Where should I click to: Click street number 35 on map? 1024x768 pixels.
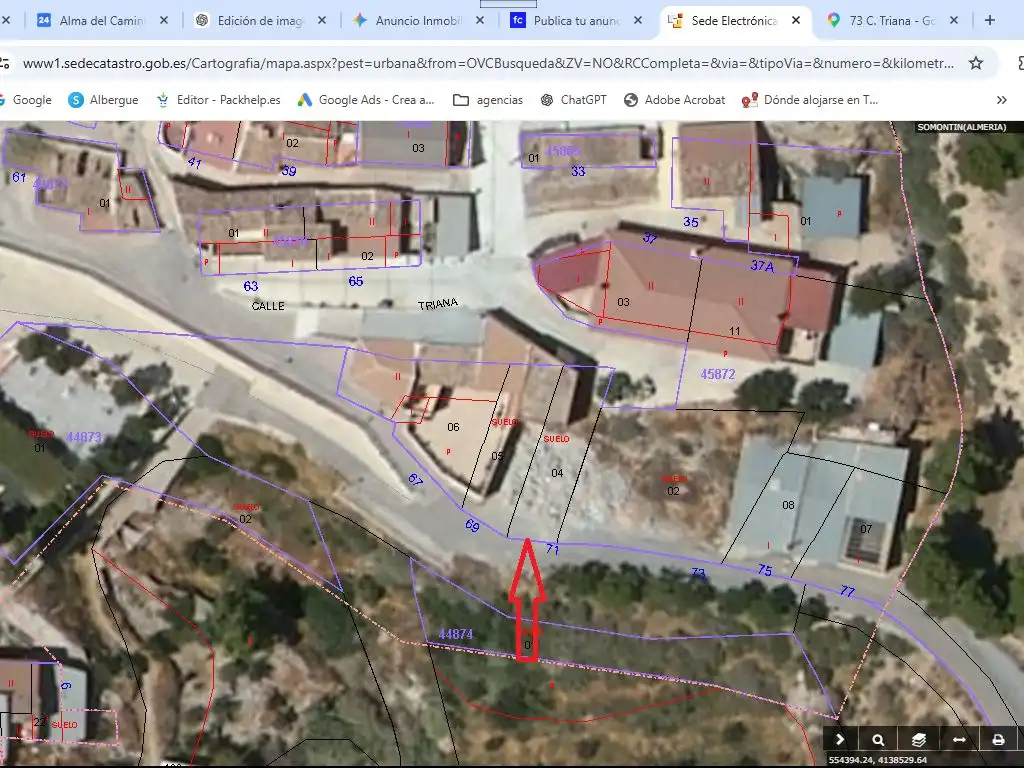[691, 222]
